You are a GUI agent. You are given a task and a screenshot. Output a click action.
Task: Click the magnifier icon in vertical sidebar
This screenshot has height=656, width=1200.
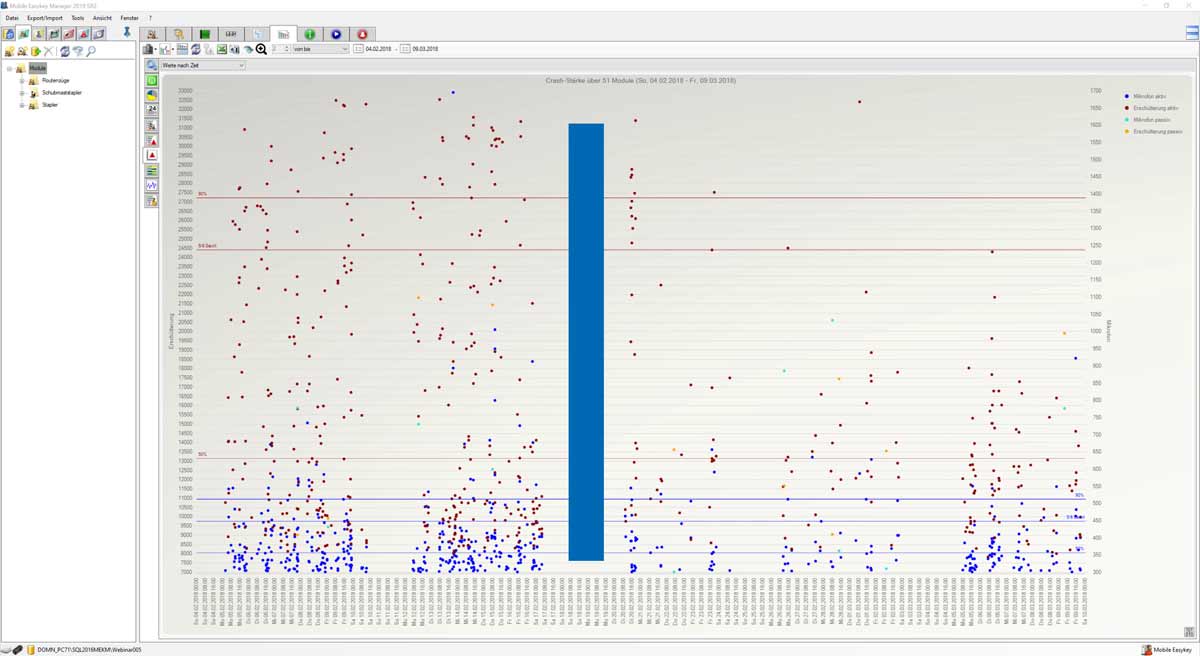[151, 65]
